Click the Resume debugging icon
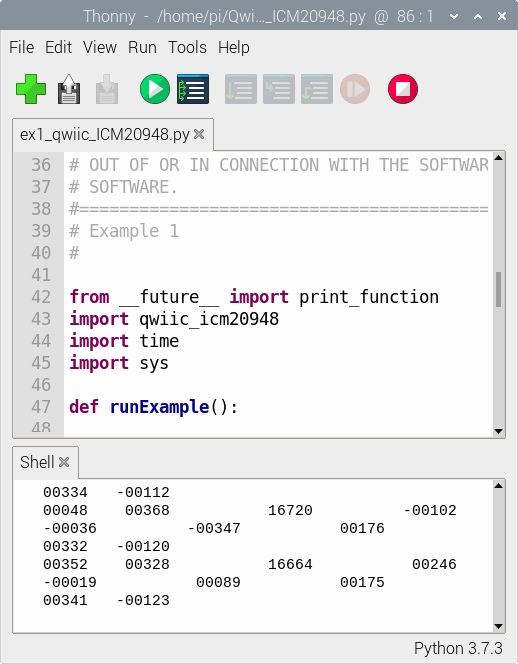The width and height of the screenshot is (518, 664). [355, 89]
